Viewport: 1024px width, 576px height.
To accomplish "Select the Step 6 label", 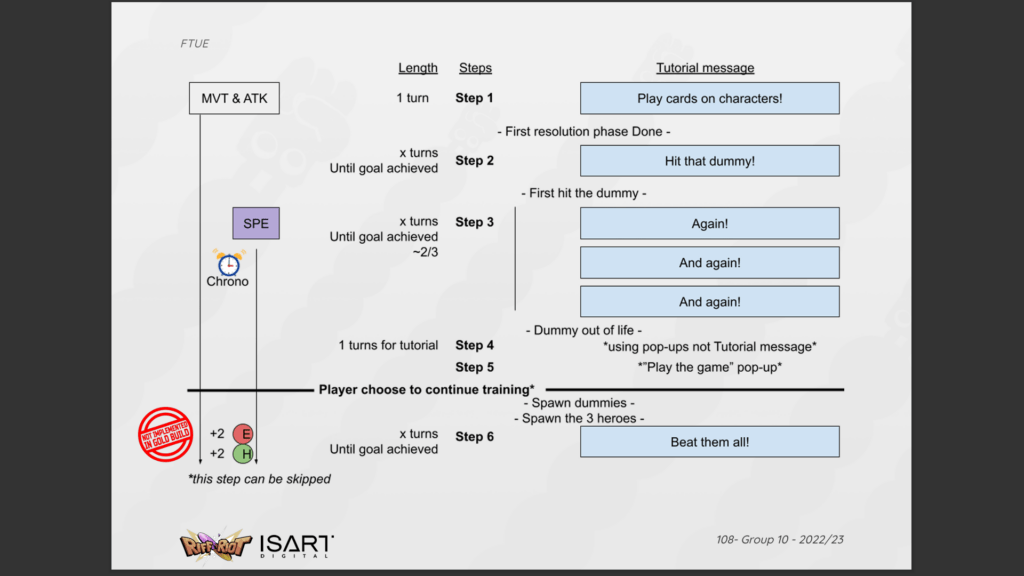I will [x=475, y=436].
